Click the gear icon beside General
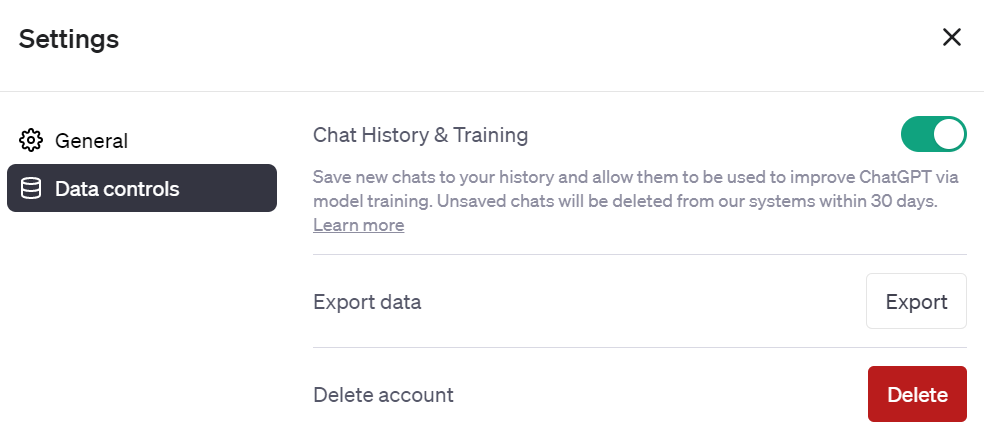Screen dimensions: 984x448 click(31, 141)
